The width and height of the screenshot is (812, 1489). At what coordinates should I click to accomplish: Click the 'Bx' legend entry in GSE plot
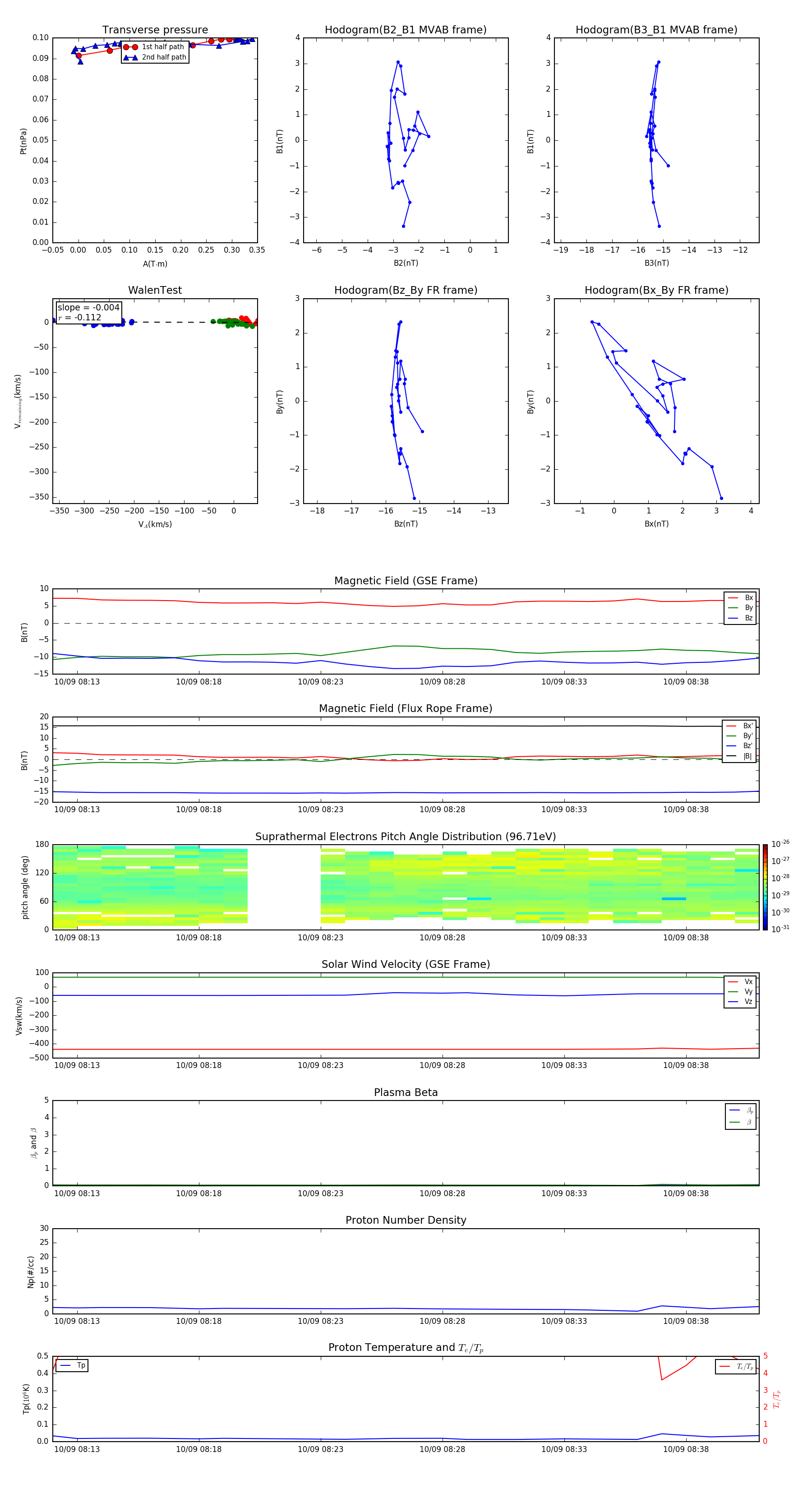pos(740,598)
